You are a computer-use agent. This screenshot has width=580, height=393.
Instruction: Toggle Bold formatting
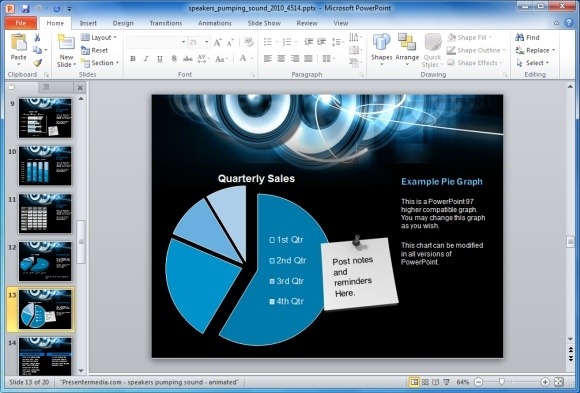point(133,58)
